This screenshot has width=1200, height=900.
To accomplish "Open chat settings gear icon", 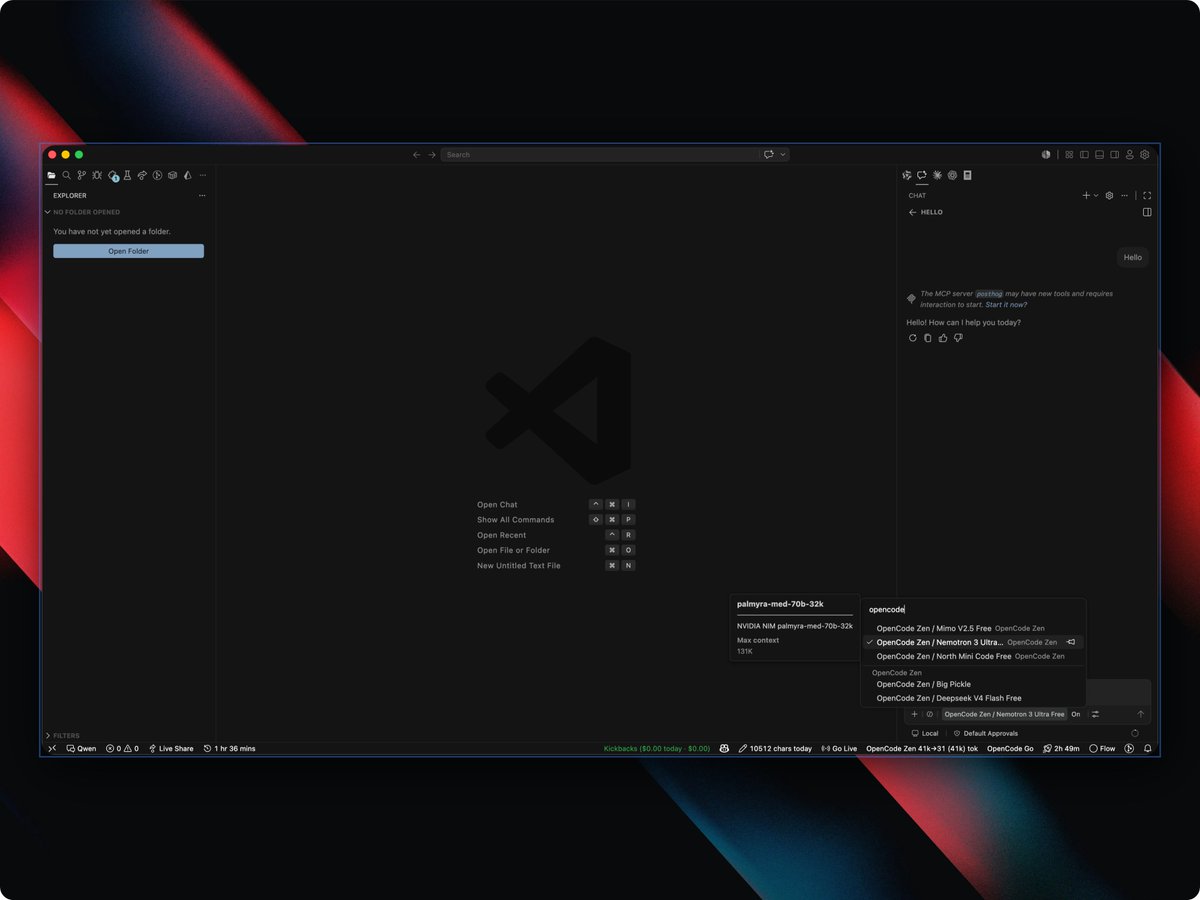I will 1109,196.
